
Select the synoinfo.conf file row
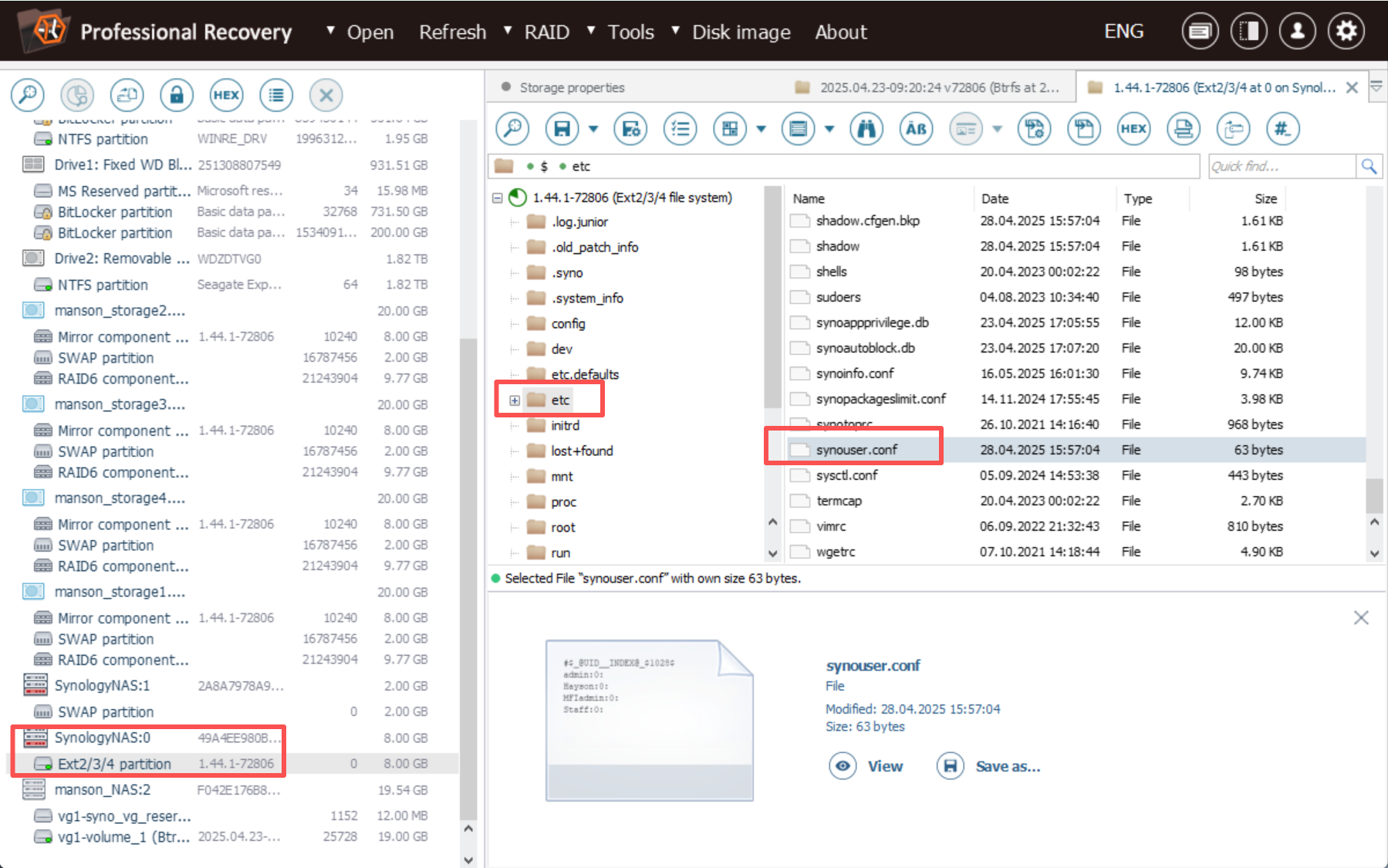tap(1076, 373)
